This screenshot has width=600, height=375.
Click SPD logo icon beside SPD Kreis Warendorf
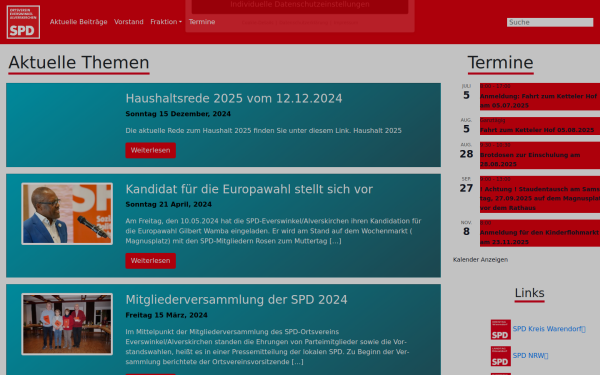coord(501,329)
